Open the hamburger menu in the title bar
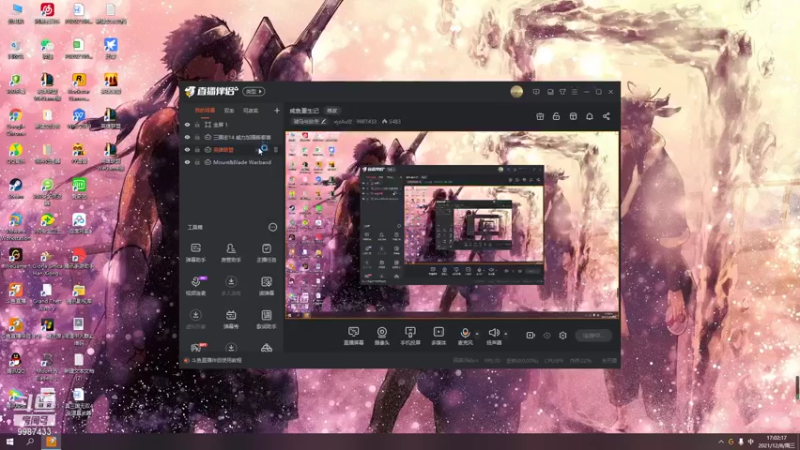The image size is (800, 450). [574, 92]
